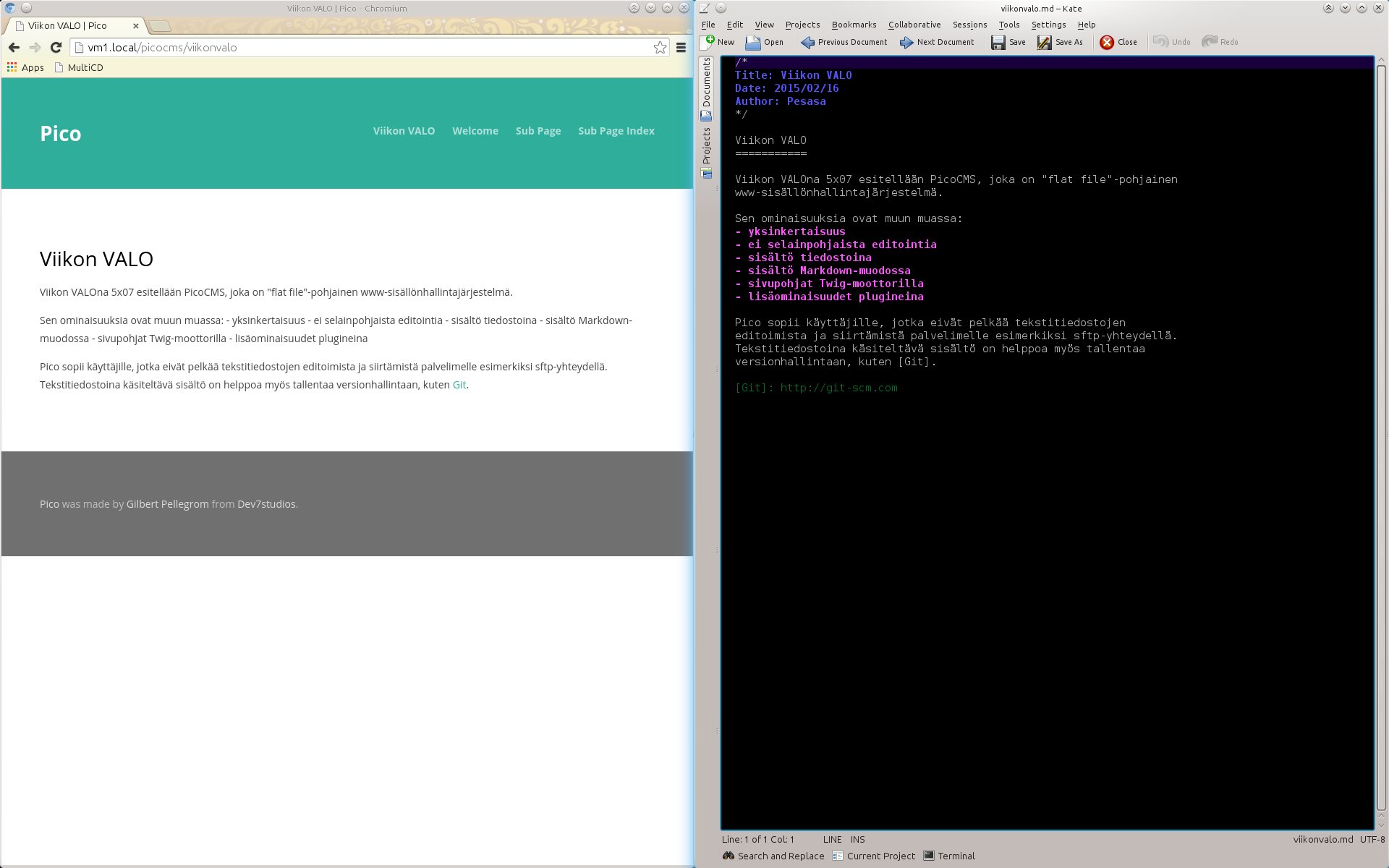Click the '[Git]: http://git-scm.com' line
1389x868 pixels.
[816, 388]
